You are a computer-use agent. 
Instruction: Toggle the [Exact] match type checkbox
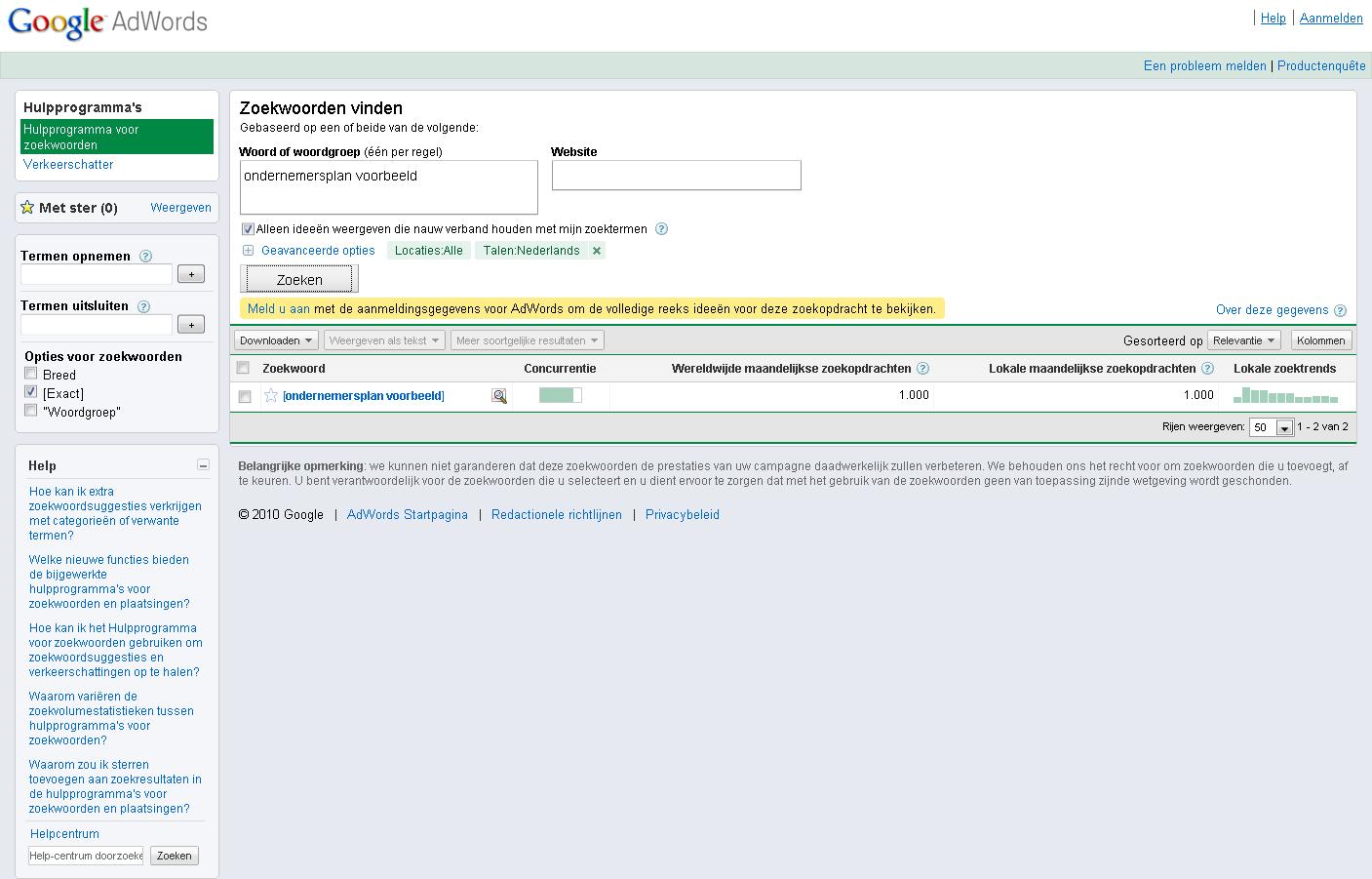tap(31, 392)
